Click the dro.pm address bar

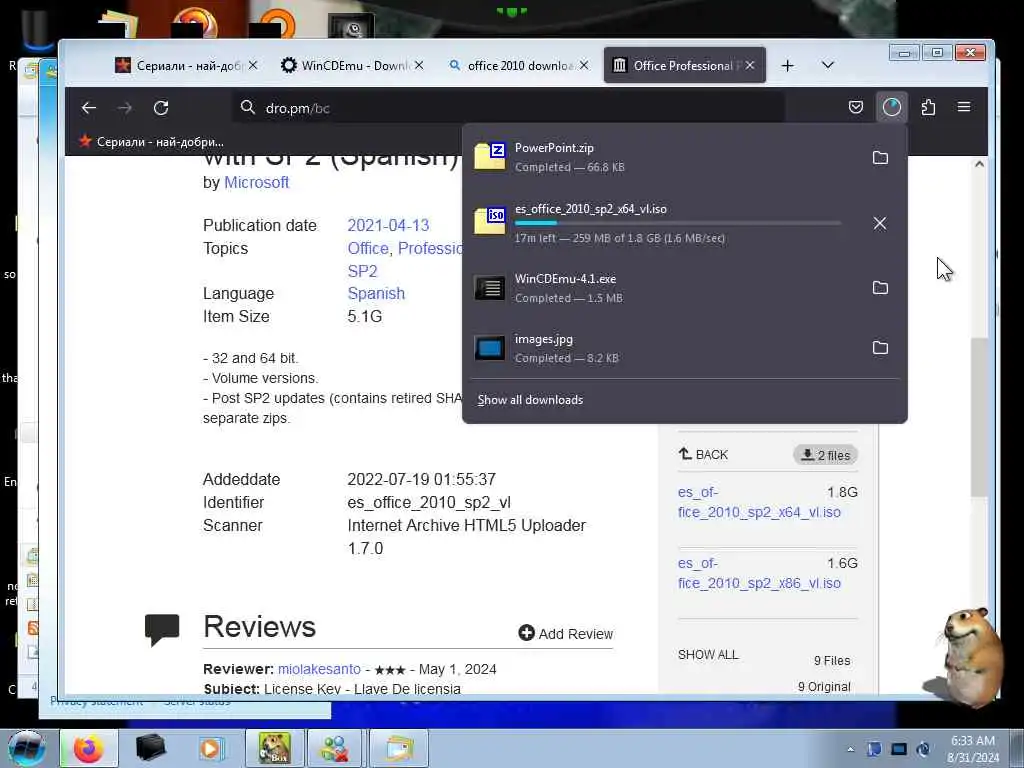point(509,108)
